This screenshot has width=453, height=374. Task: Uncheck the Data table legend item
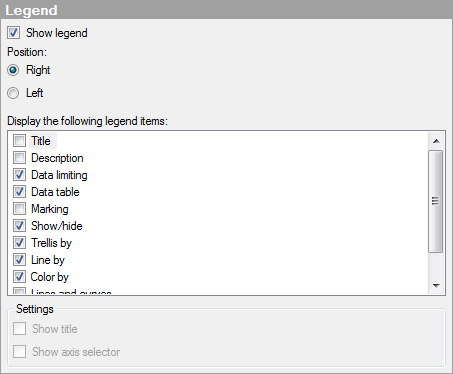(19, 192)
